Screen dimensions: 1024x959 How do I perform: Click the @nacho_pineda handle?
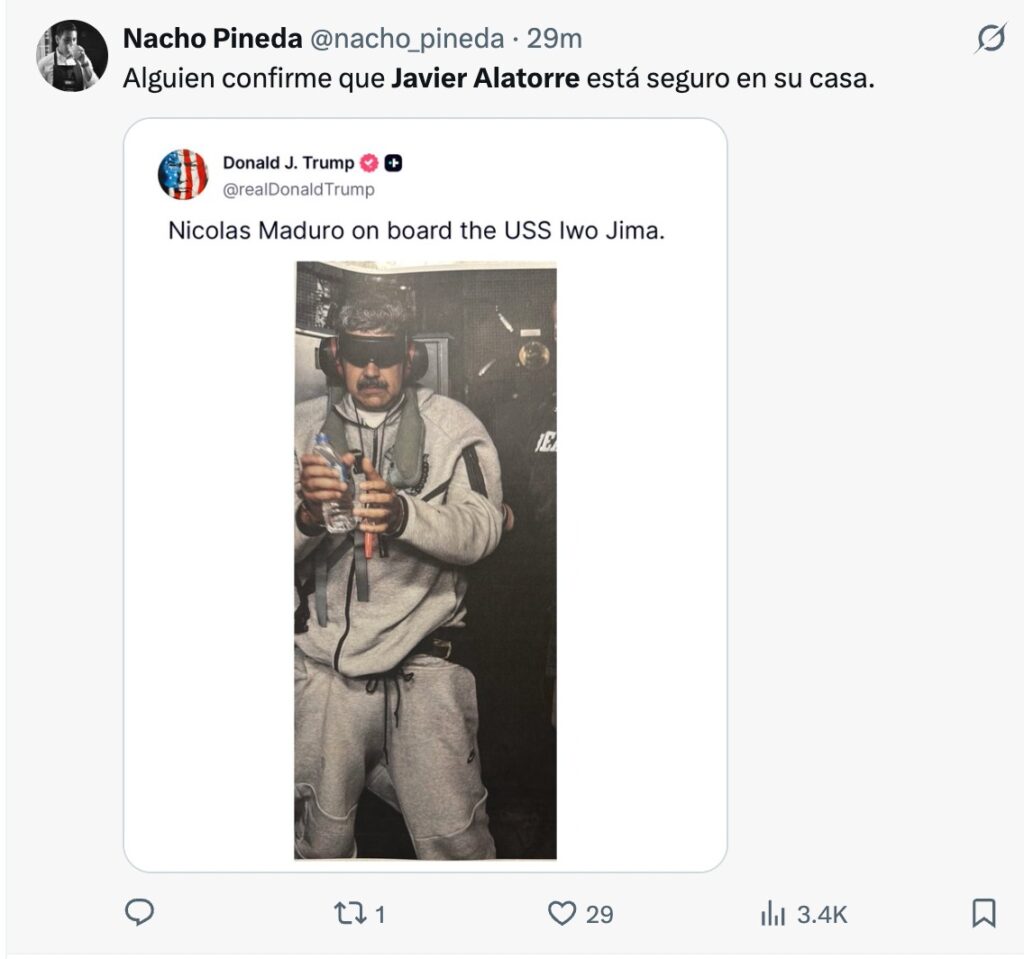tap(411, 39)
